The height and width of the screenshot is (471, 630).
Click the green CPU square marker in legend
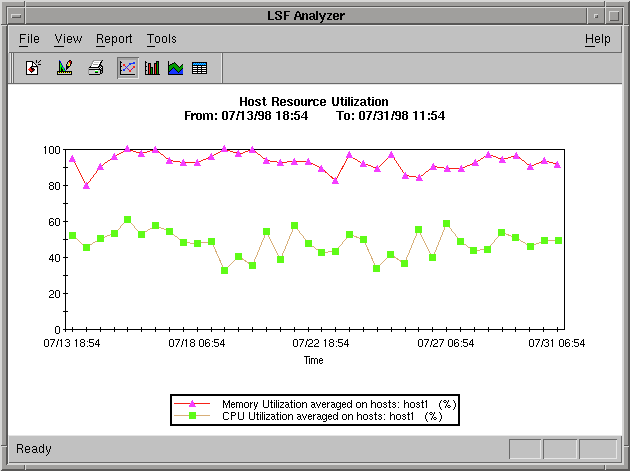point(192,416)
